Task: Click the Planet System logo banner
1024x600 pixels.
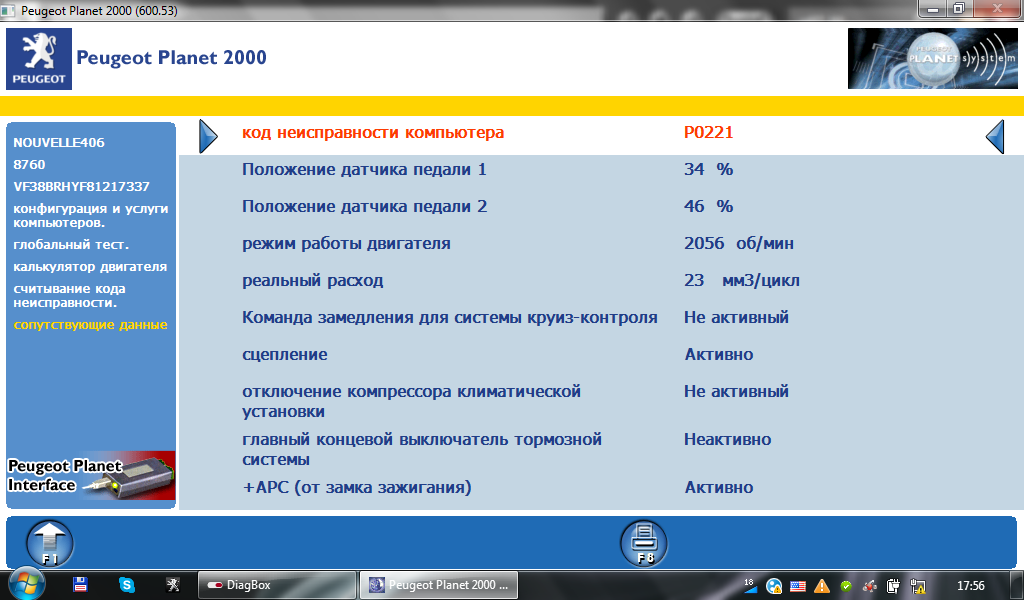Action: [931, 59]
